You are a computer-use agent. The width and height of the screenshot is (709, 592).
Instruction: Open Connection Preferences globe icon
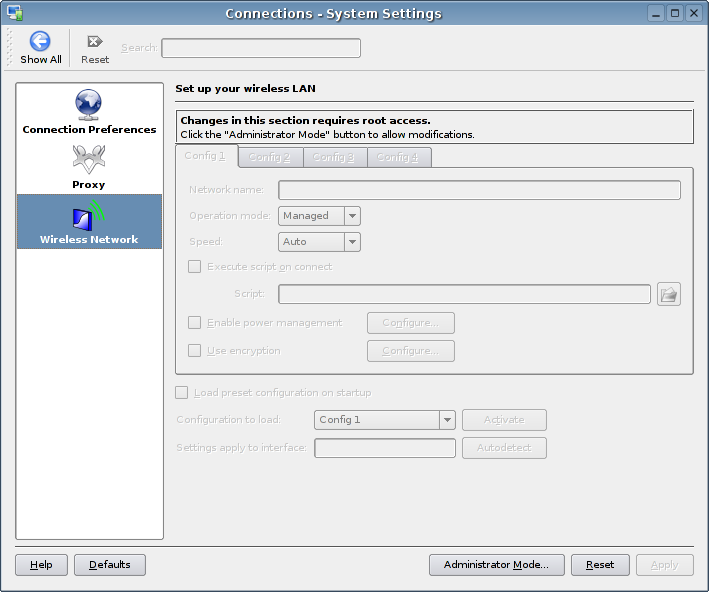[89, 104]
